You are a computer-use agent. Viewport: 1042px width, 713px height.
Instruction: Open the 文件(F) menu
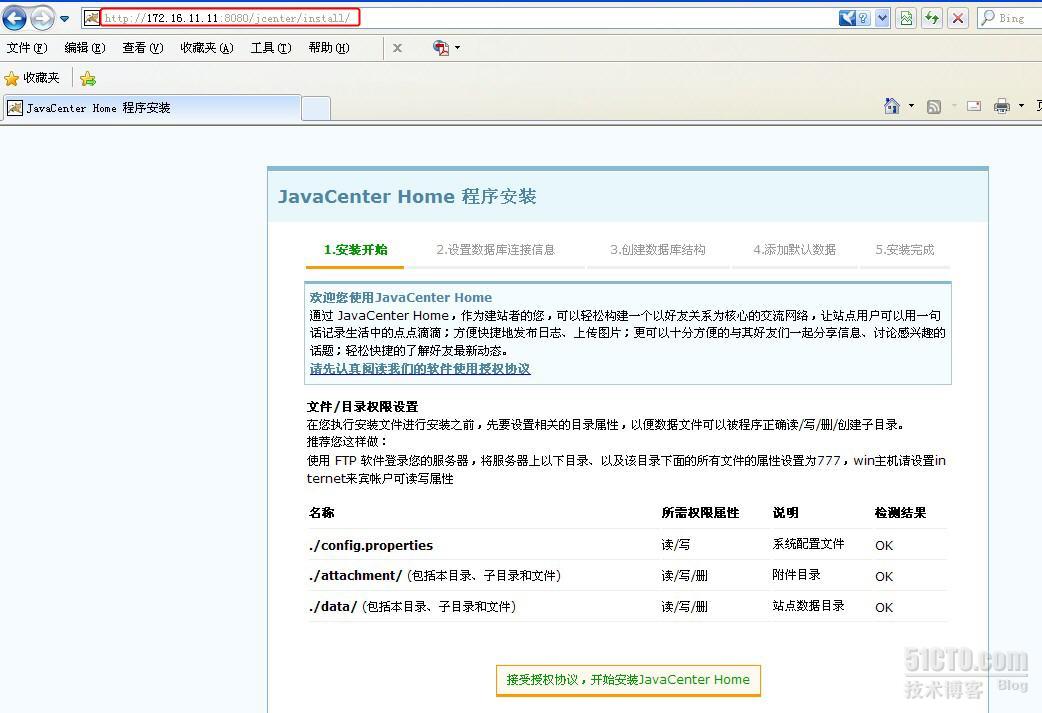27,48
